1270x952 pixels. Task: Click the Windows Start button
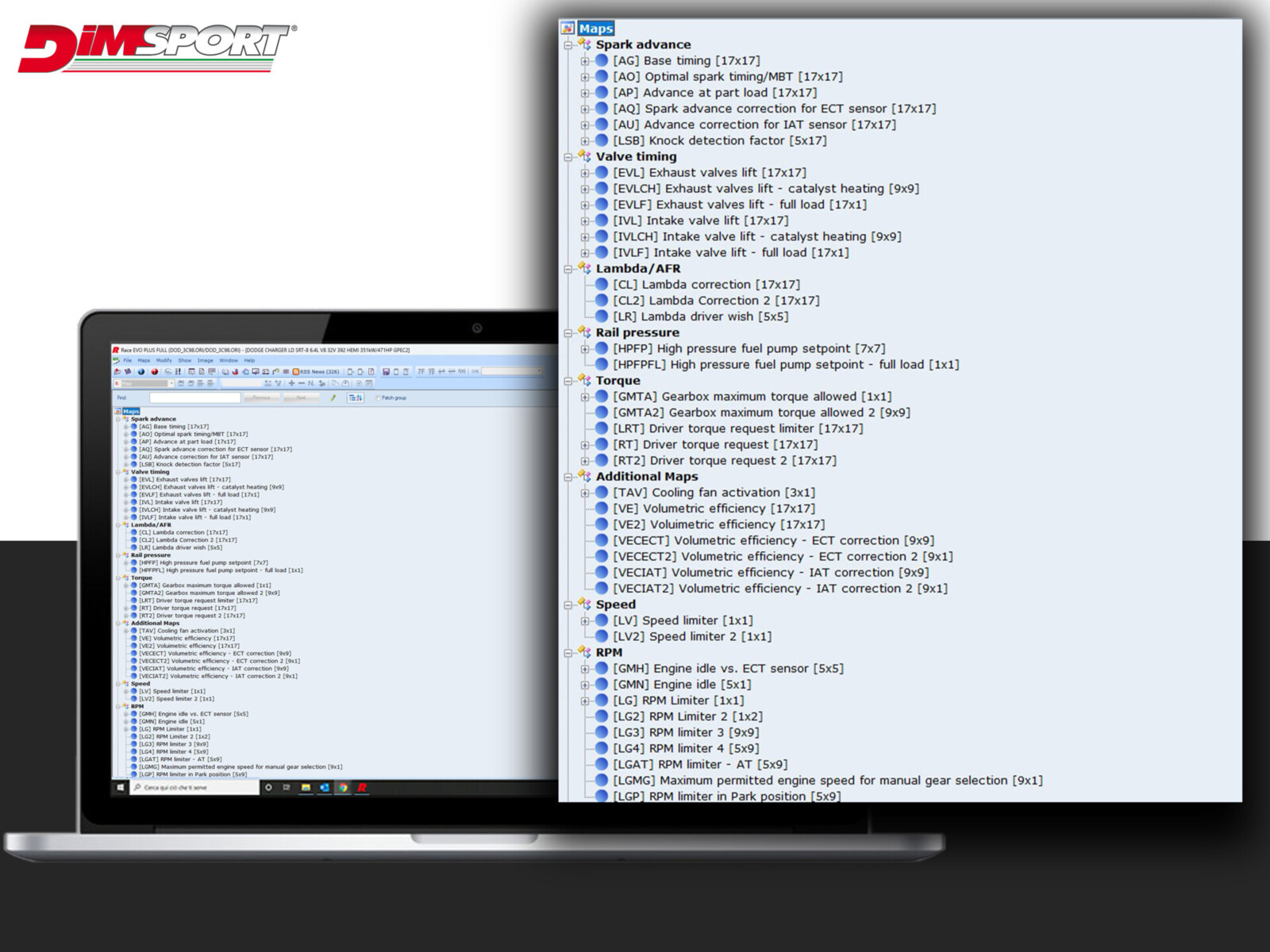(x=121, y=788)
